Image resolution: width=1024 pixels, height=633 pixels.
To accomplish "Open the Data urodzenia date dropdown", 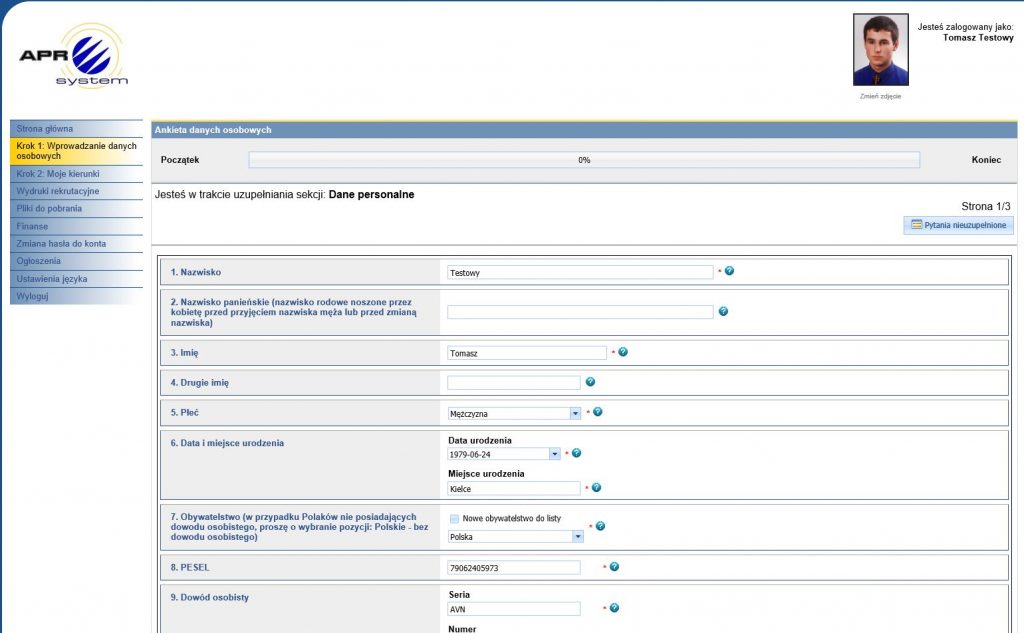I will click(x=504, y=454).
